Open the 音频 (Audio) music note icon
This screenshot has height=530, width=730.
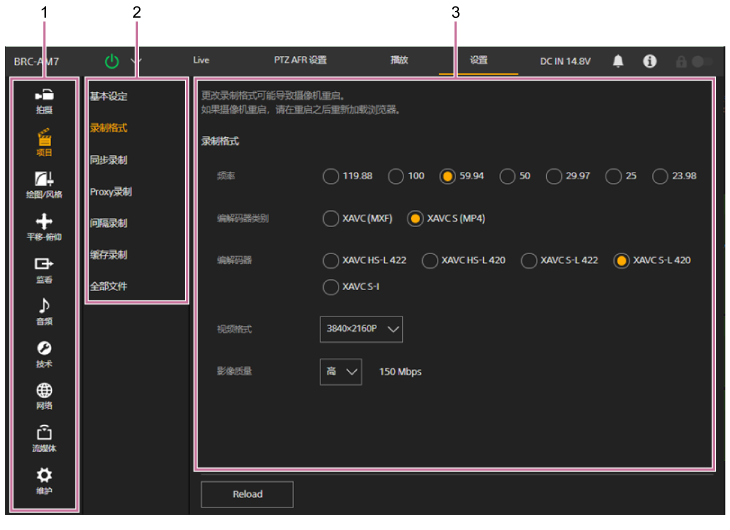click(x=44, y=310)
